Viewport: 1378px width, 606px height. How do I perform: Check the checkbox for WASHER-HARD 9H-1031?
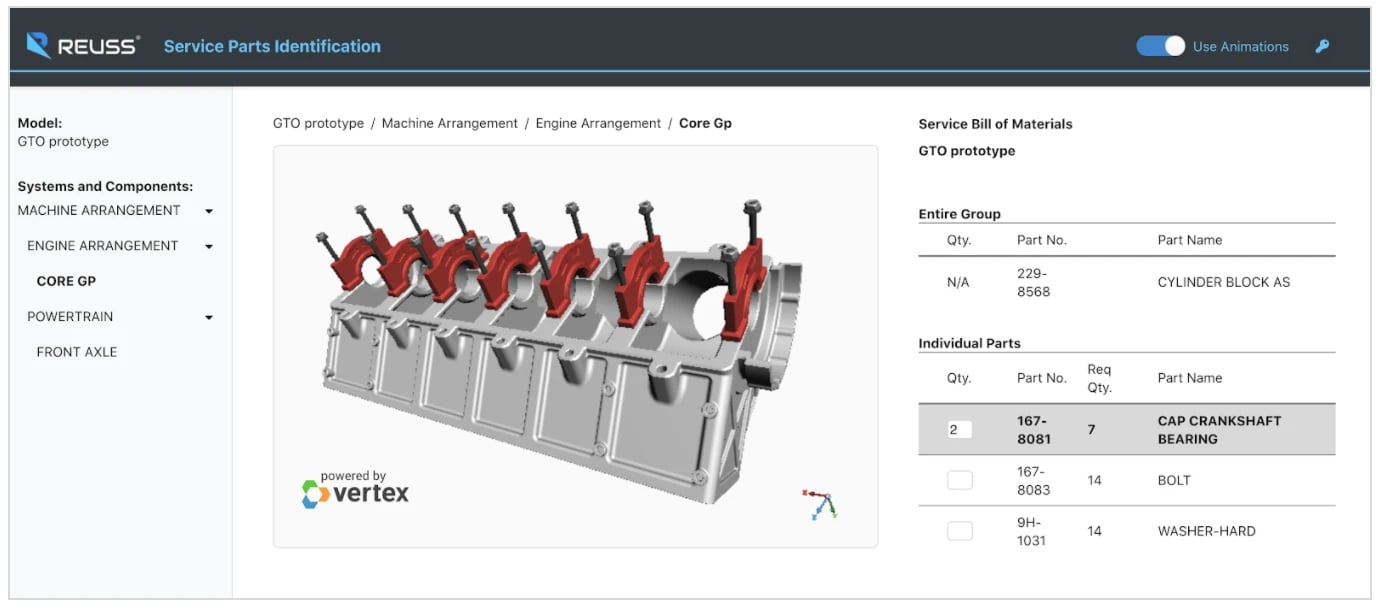pos(959,530)
